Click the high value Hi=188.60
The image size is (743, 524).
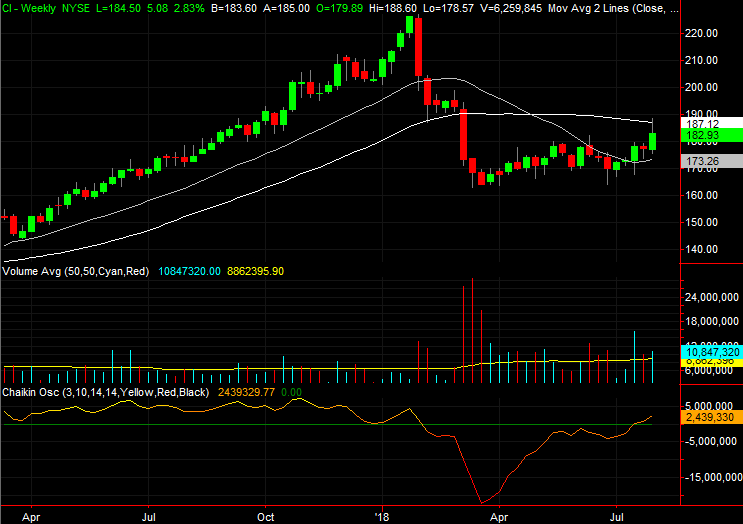pos(393,8)
